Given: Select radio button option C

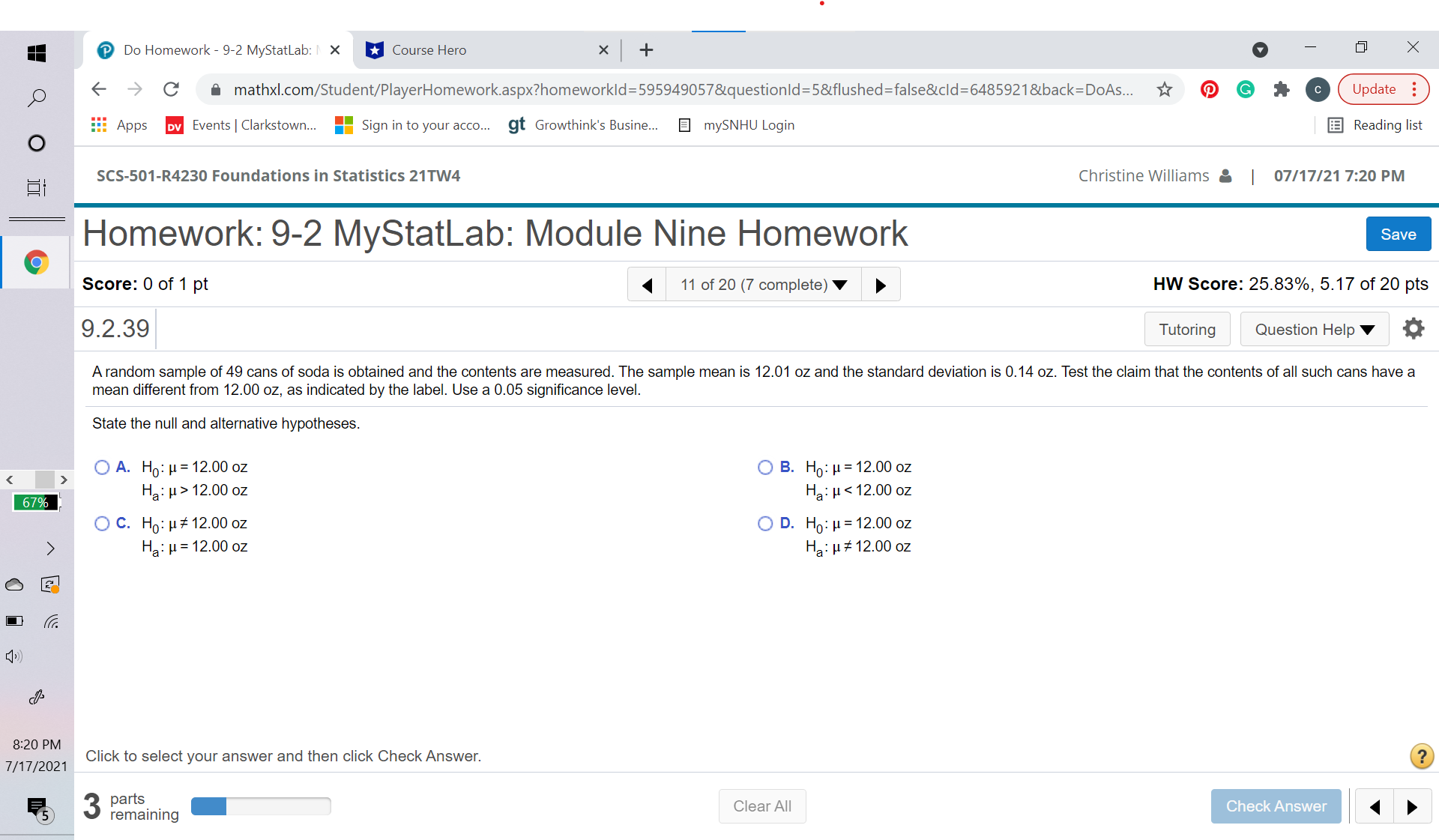Looking at the screenshot, I should (x=100, y=522).
